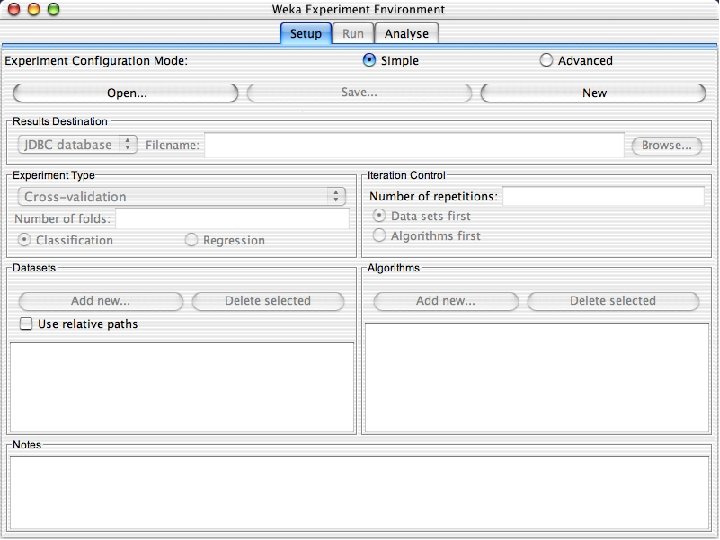The height and width of the screenshot is (540, 720).
Task: Minimize the window with yellow button
Action: click(x=34, y=9)
